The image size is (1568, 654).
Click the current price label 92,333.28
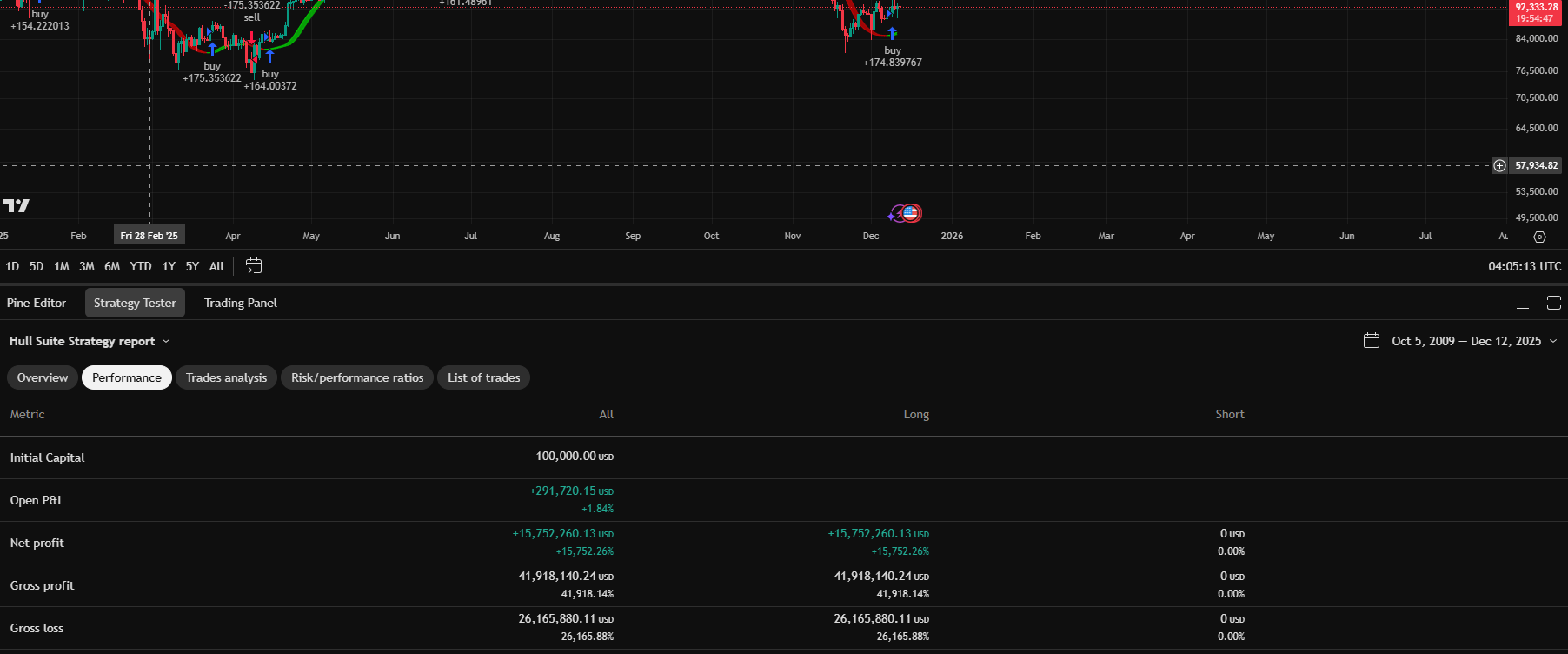pos(1537,12)
